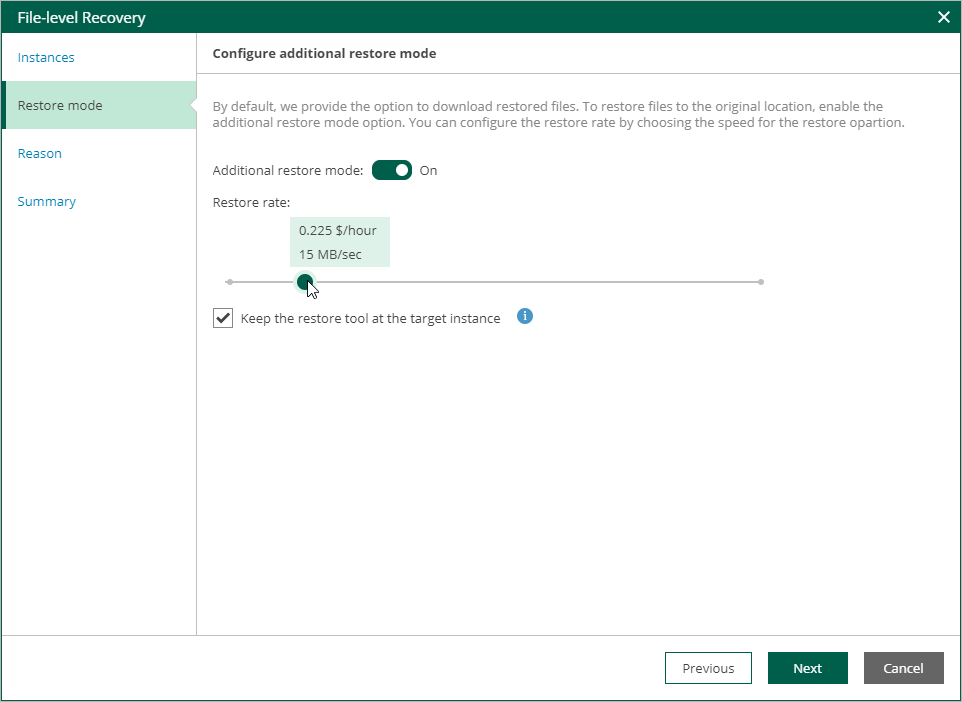Click the Configure additional restore mode heading
This screenshot has height=702, width=962.
coord(324,53)
